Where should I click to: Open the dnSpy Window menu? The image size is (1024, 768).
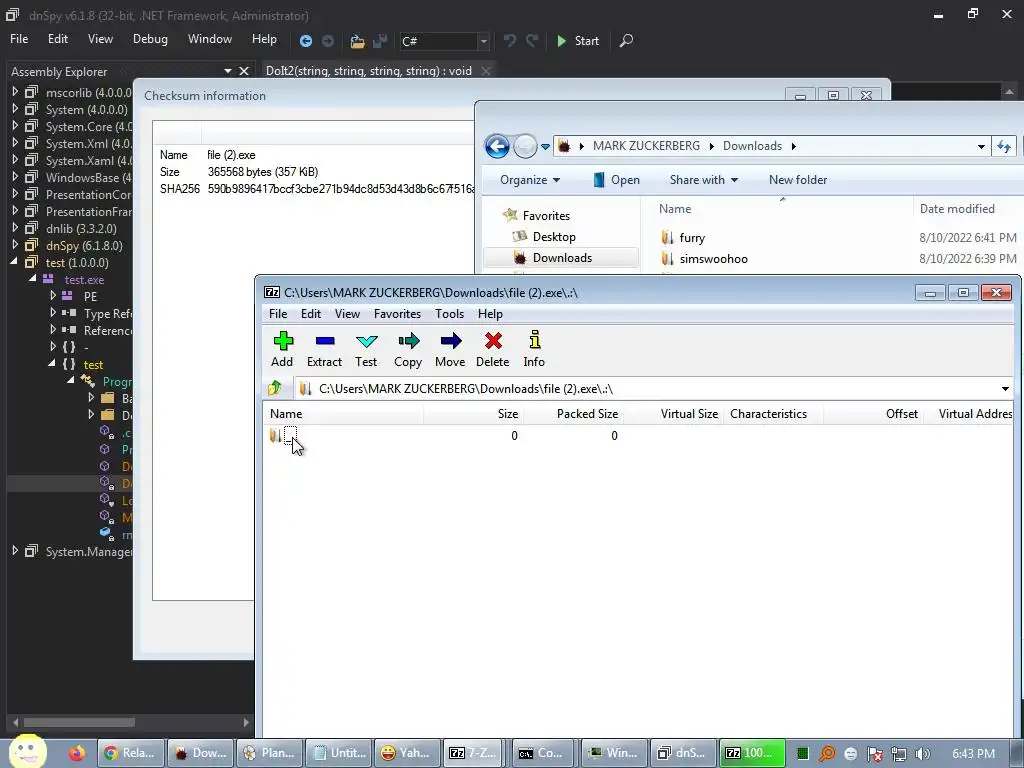point(210,39)
